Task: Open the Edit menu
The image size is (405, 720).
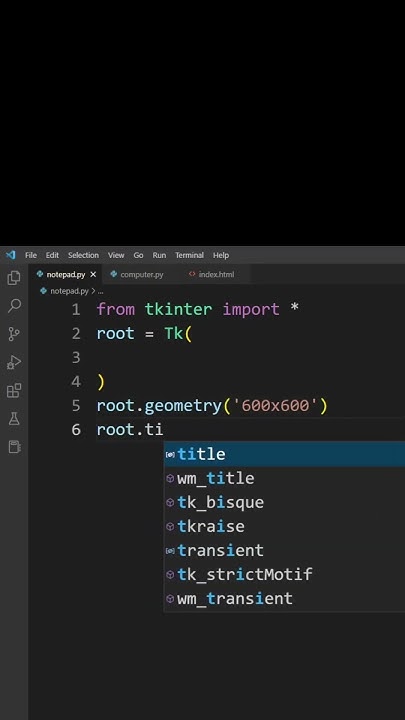Action: [52, 255]
